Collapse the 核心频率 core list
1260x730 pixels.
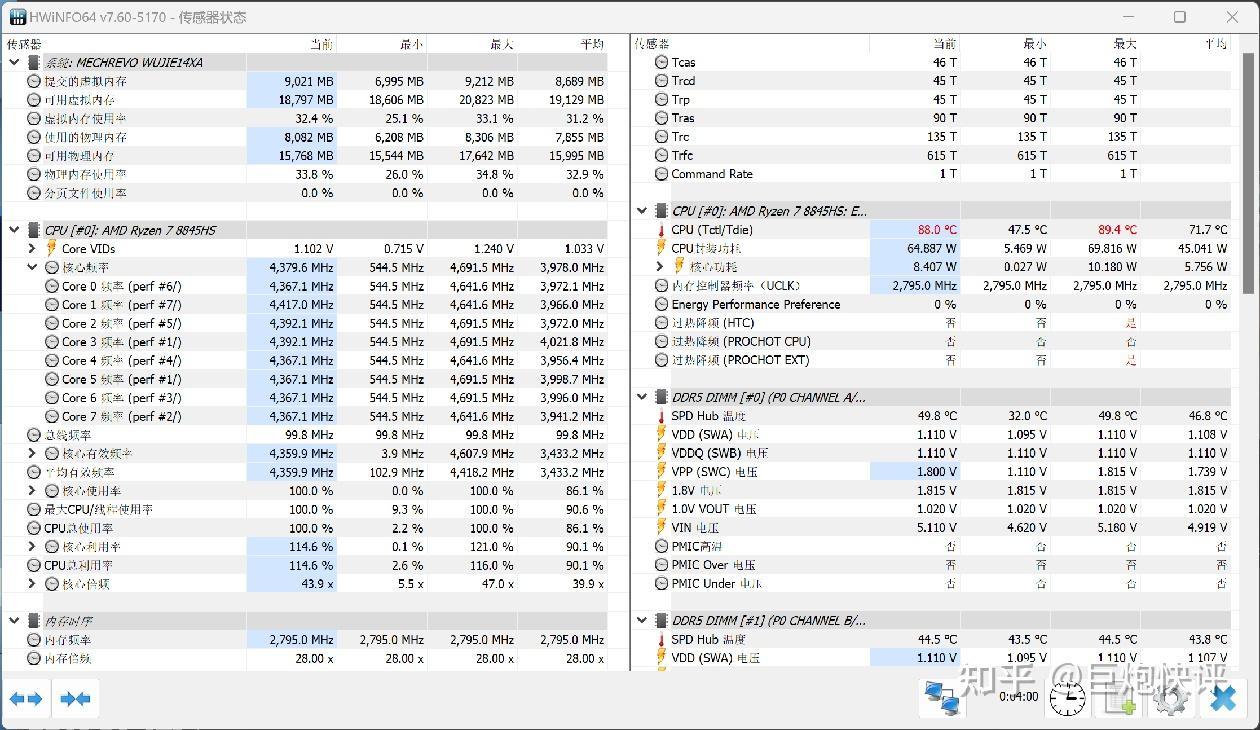point(33,267)
